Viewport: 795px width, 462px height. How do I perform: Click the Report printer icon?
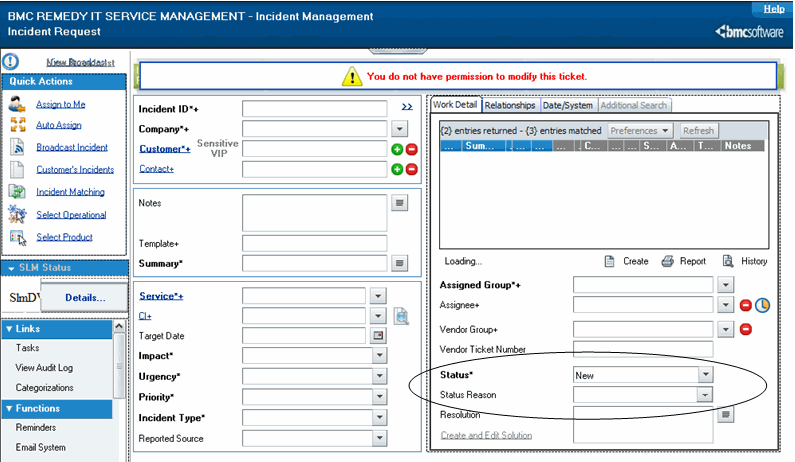click(667, 261)
